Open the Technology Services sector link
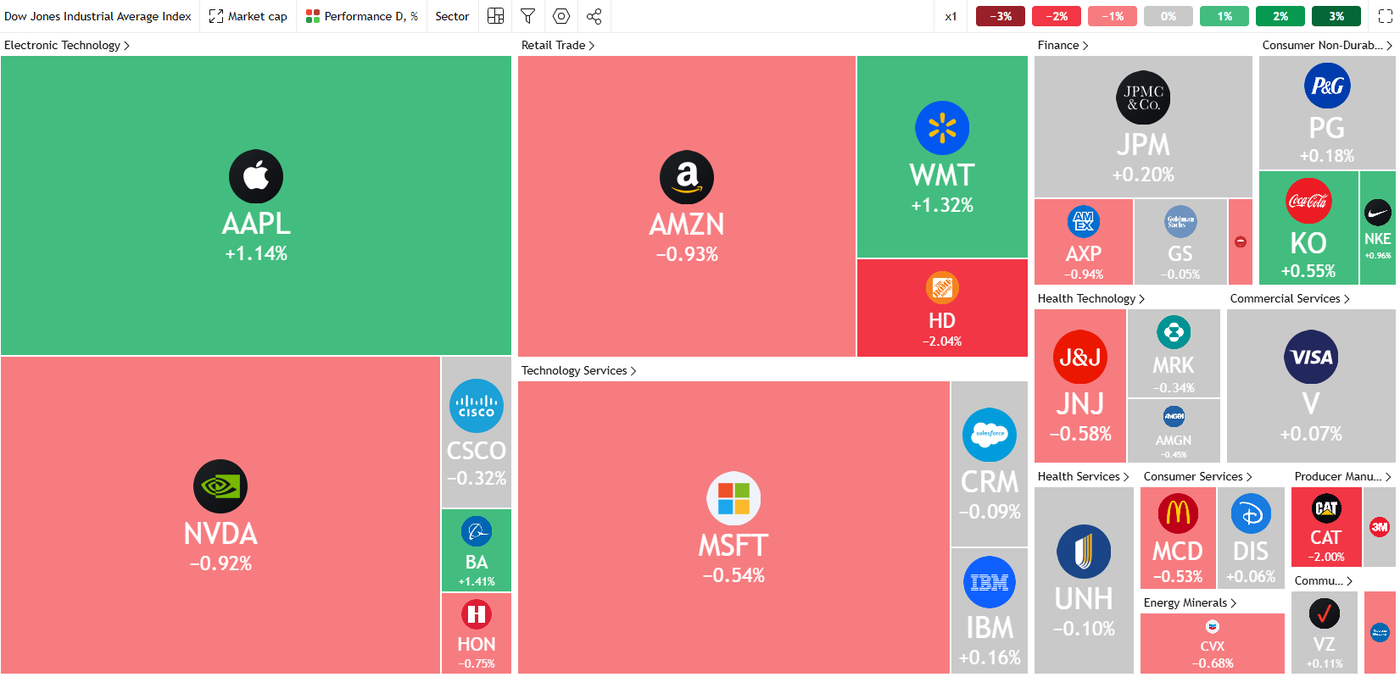 pos(578,370)
